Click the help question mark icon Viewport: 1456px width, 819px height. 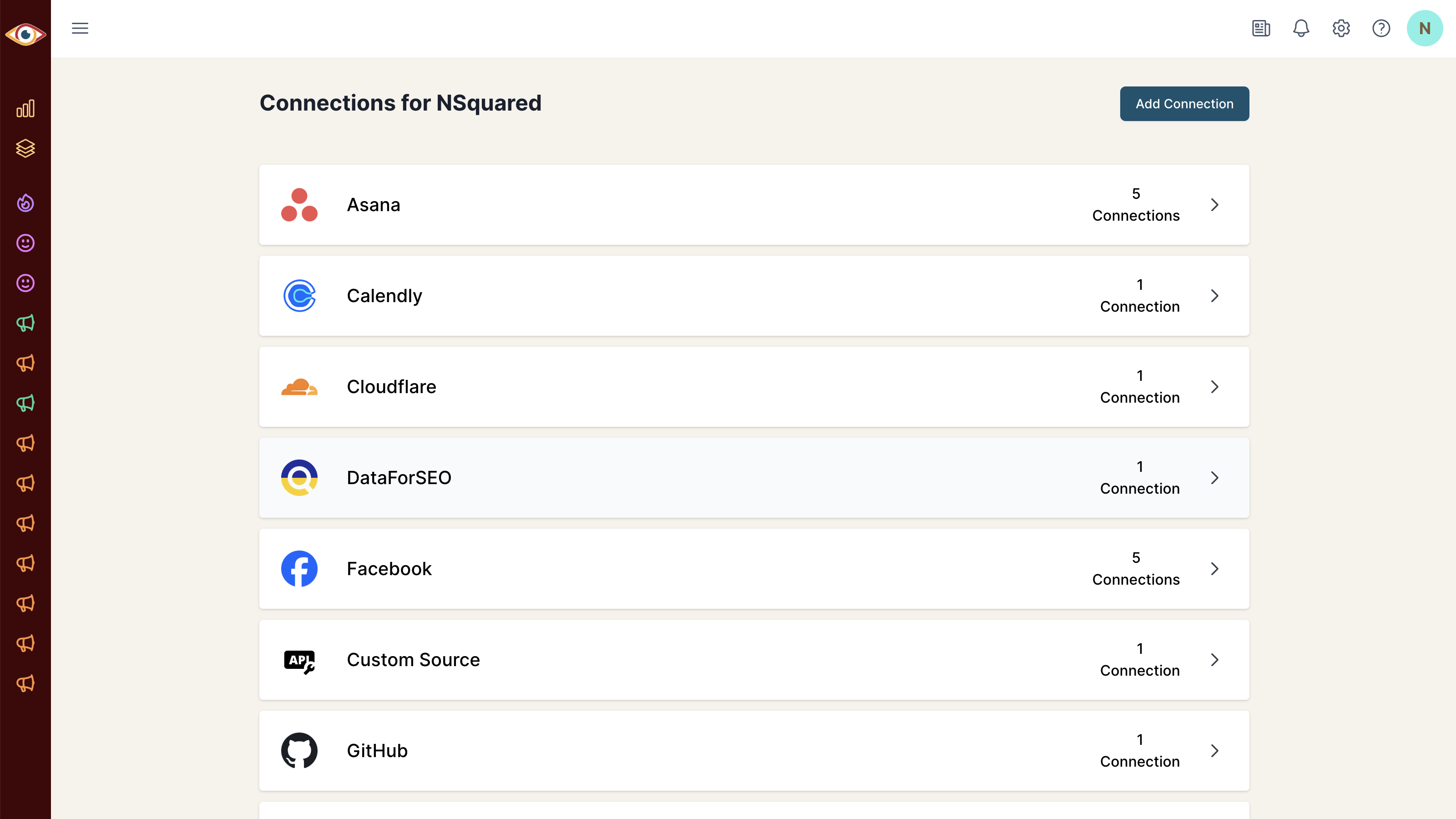coord(1381,28)
